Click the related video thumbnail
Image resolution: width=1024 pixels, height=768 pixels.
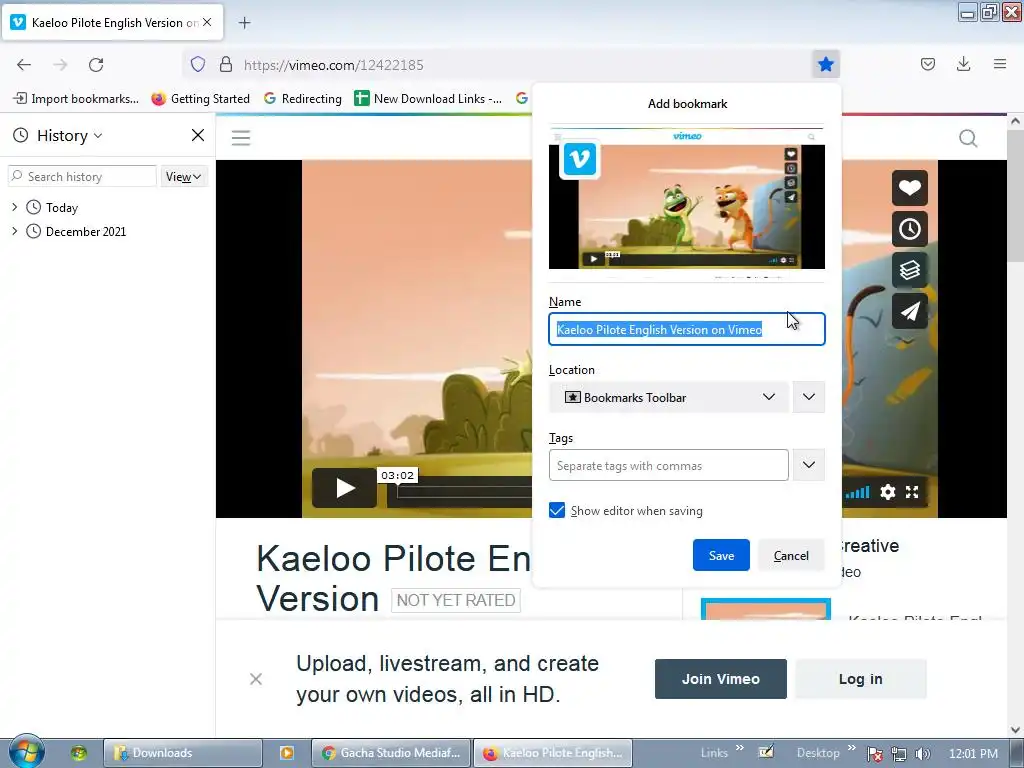tap(765, 609)
